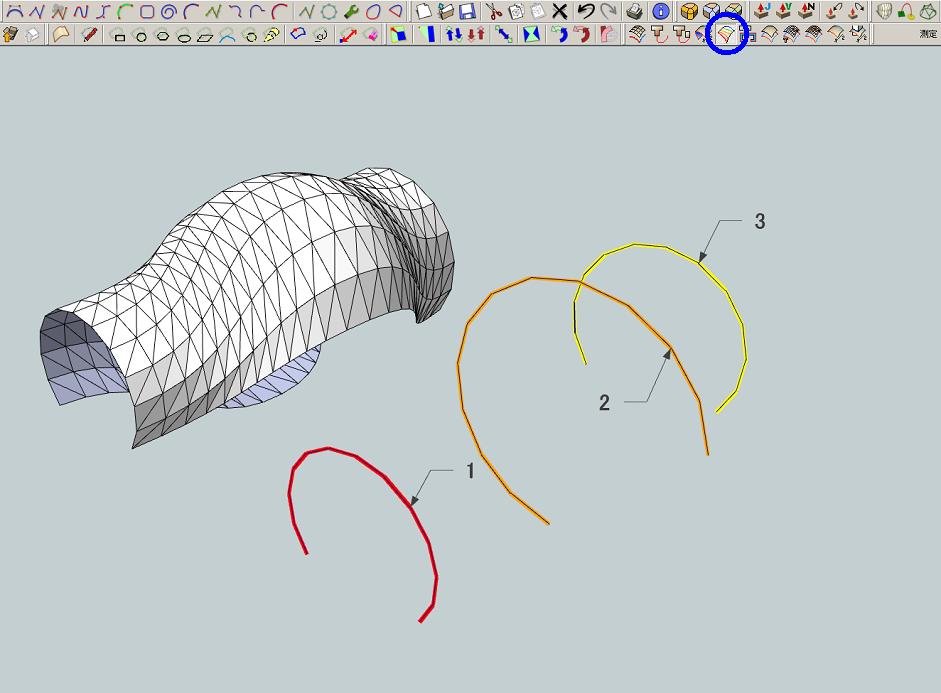Click the red curved rotate arrow icon

(x=582, y=35)
